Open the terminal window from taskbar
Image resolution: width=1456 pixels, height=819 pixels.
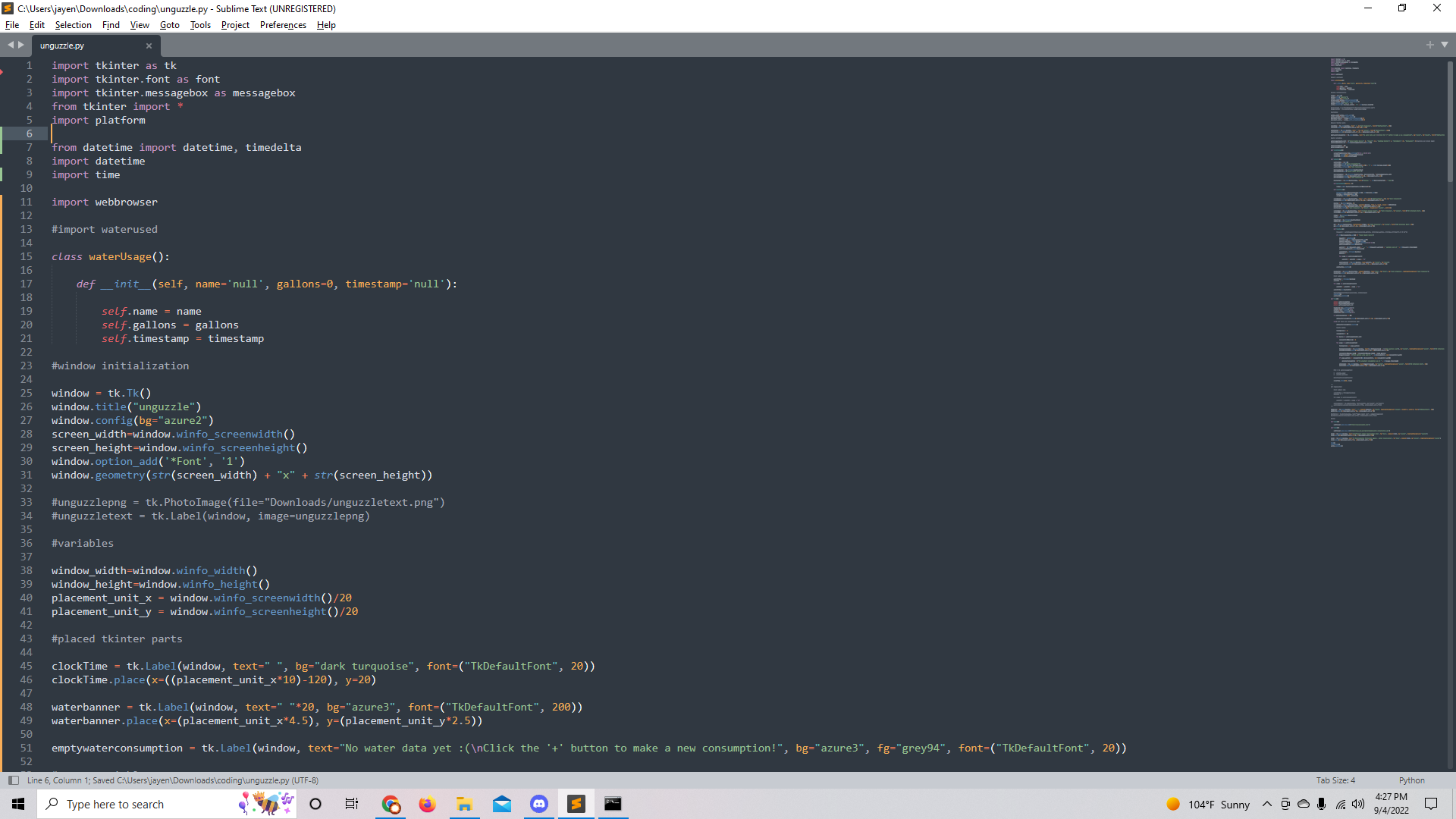pos(613,804)
